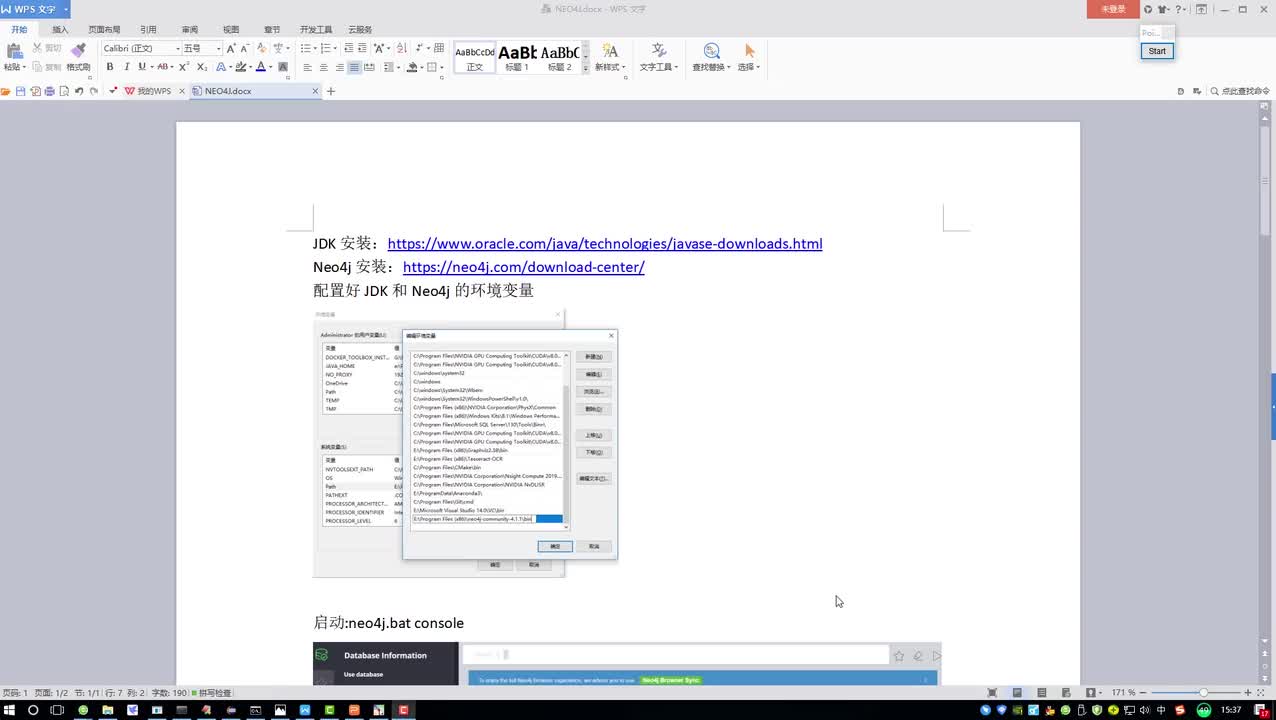Image resolution: width=1276 pixels, height=720 pixels.
Task: Open the Calibri font name dropdown
Action: pos(178,48)
